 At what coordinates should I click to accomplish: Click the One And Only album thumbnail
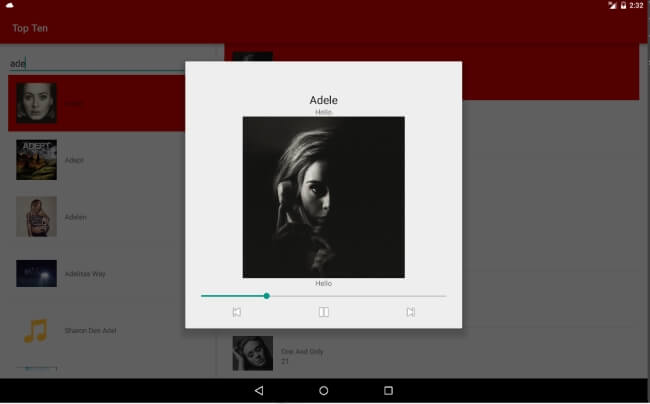coord(253,353)
